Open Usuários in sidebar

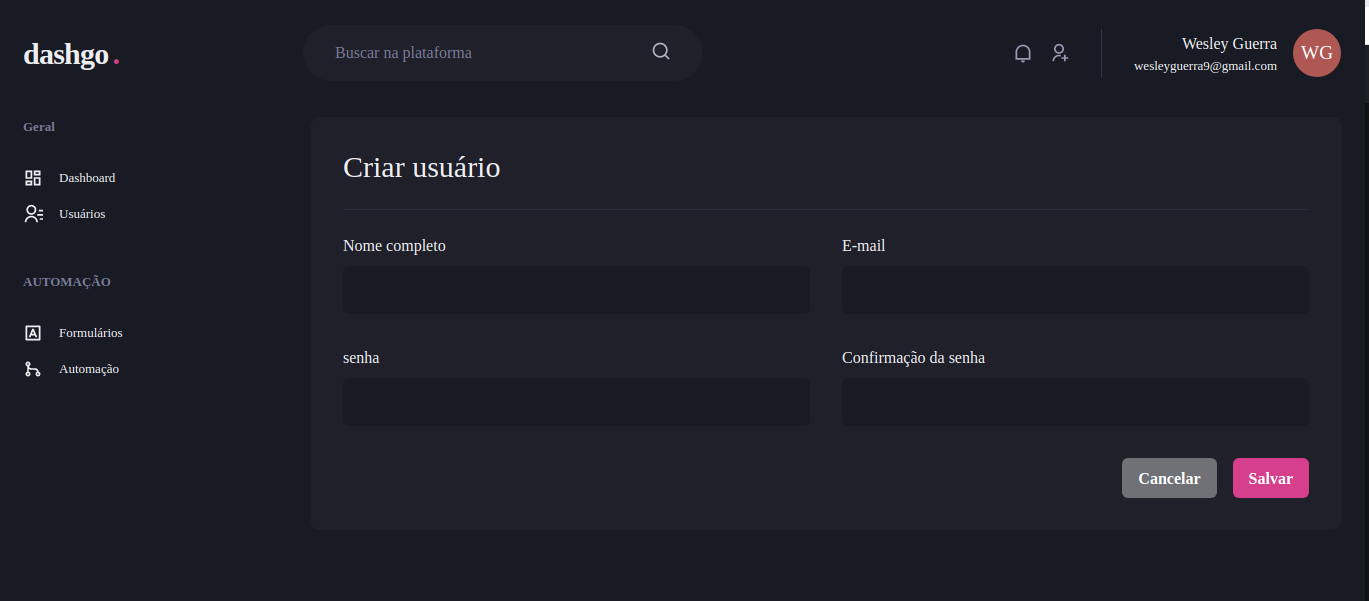click(82, 214)
